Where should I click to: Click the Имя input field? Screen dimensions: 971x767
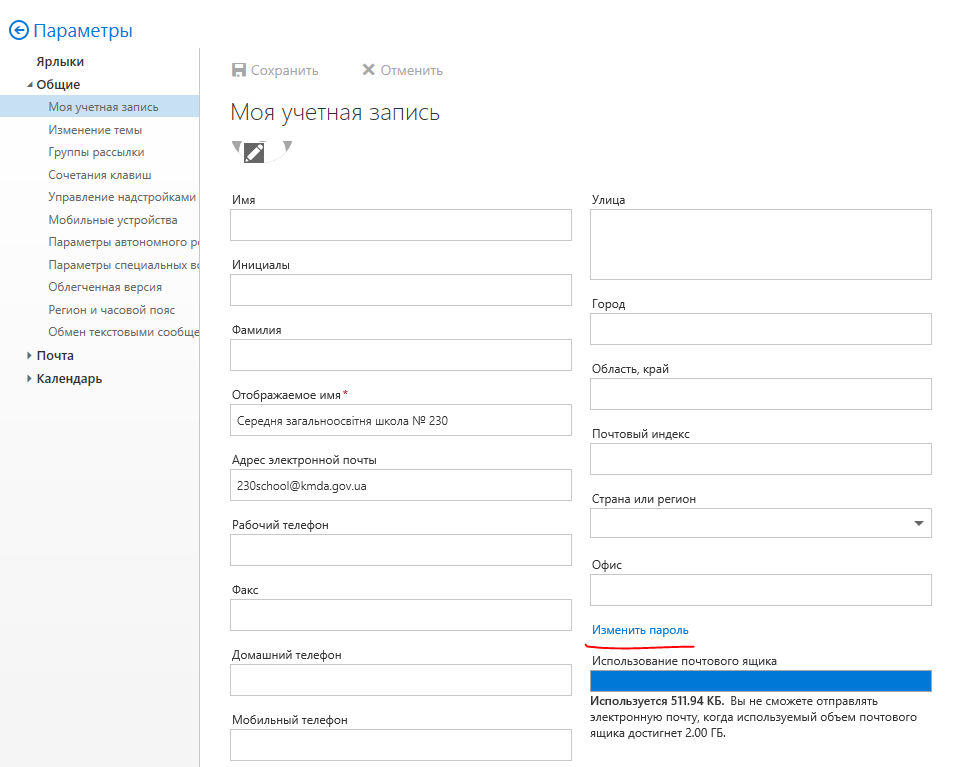coord(400,225)
